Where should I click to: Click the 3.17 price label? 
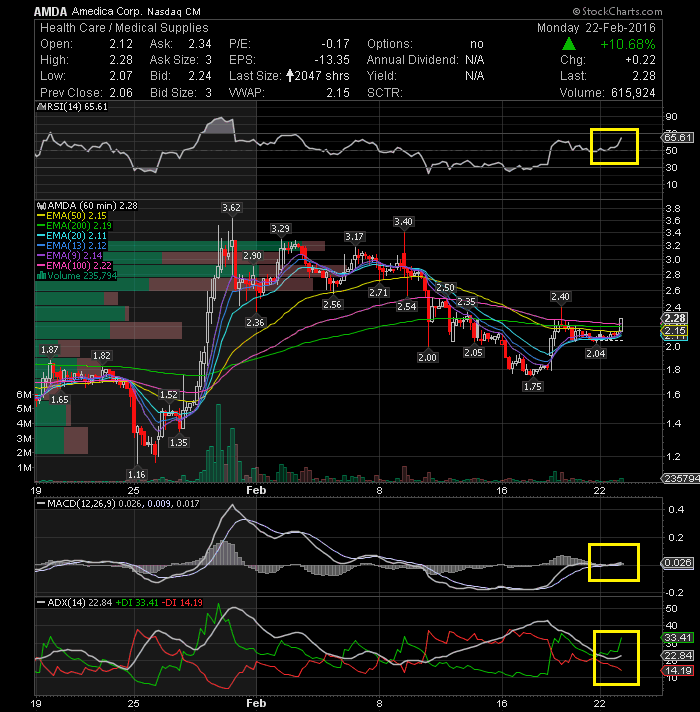click(354, 237)
